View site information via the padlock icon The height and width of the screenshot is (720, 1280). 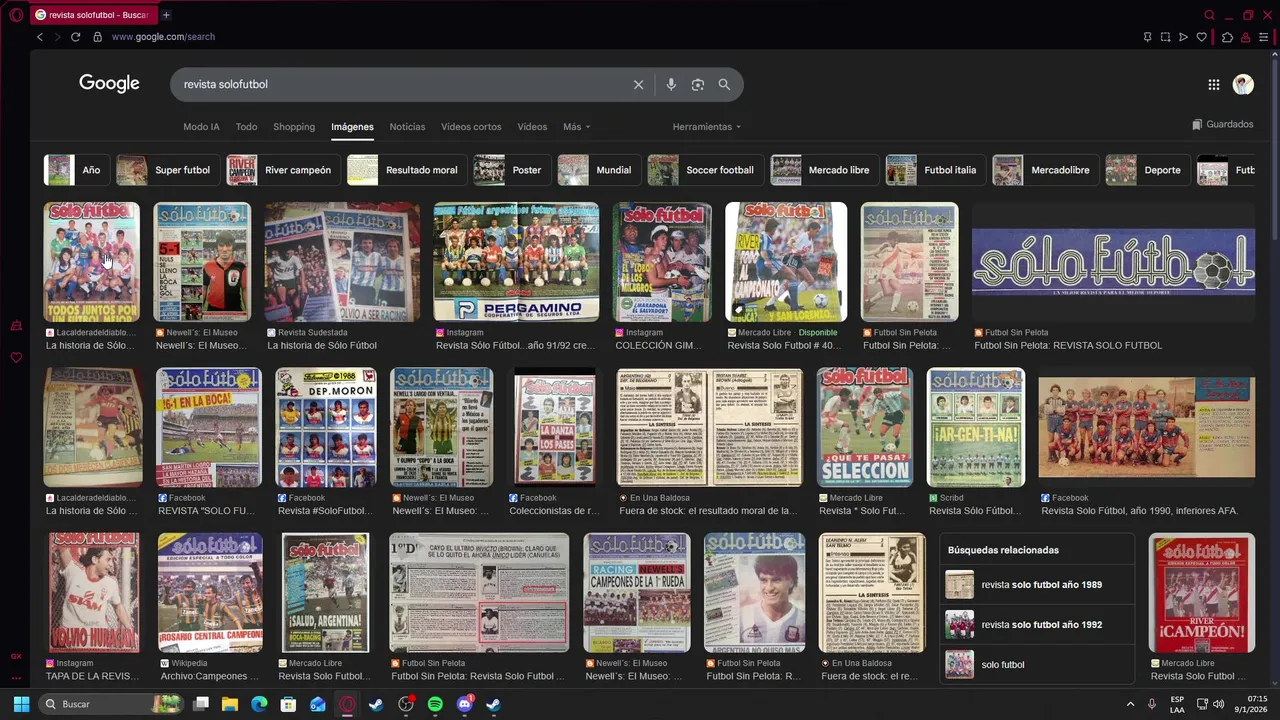click(97, 37)
